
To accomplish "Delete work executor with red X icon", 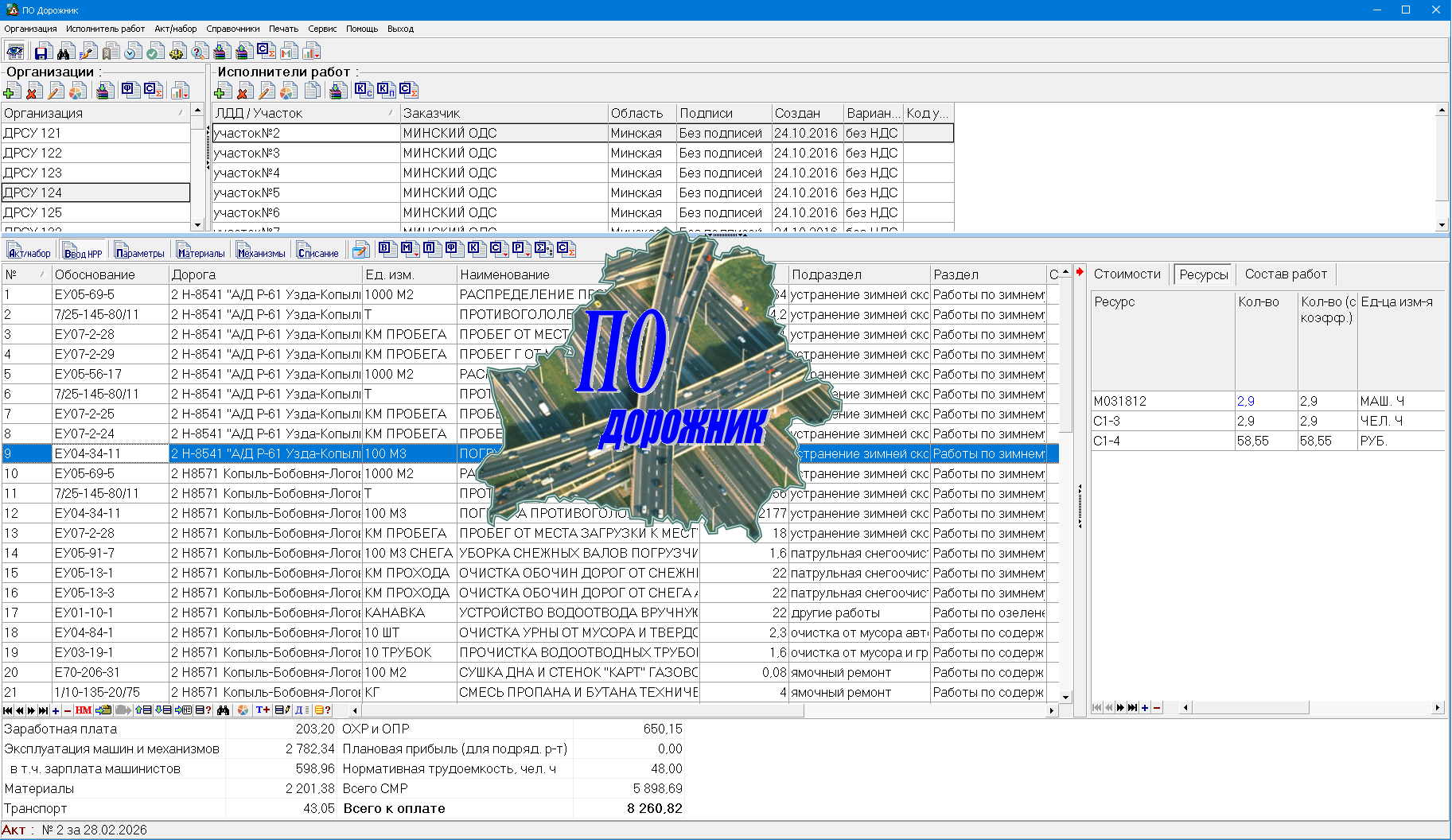I will tap(246, 91).
